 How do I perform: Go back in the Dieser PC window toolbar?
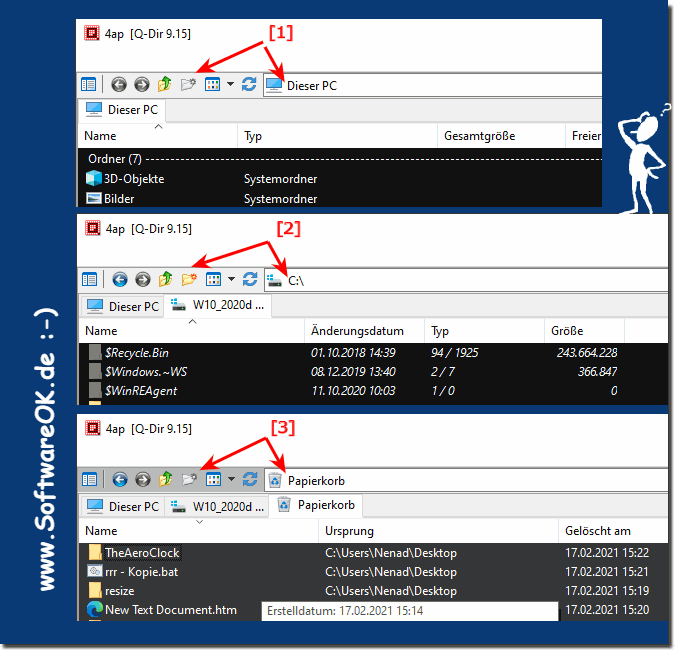pyautogui.click(x=119, y=84)
